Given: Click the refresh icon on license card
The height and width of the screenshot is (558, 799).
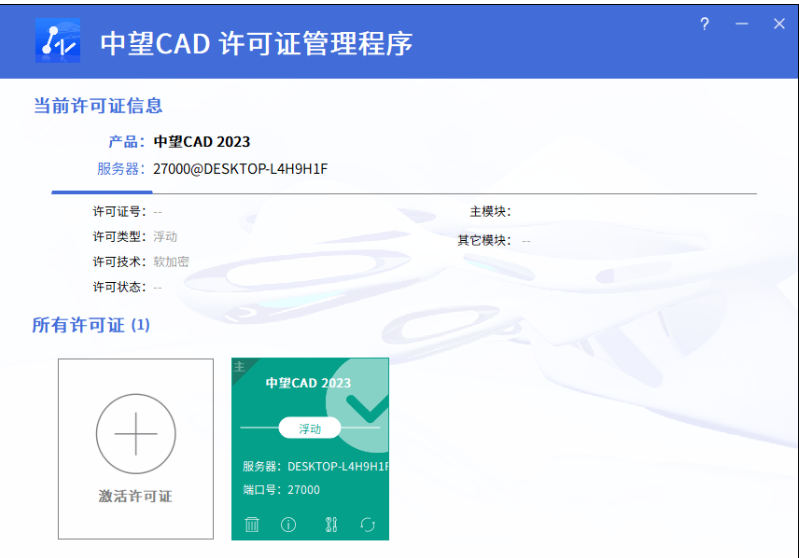Looking at the screenshot, I should click(367, 524).
